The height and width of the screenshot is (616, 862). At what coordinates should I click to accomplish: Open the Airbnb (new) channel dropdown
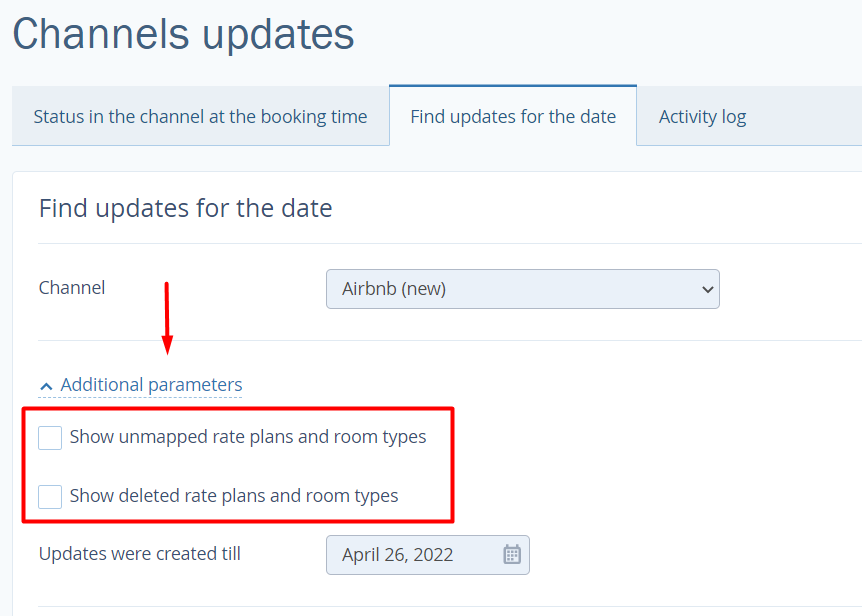point(523,289)
